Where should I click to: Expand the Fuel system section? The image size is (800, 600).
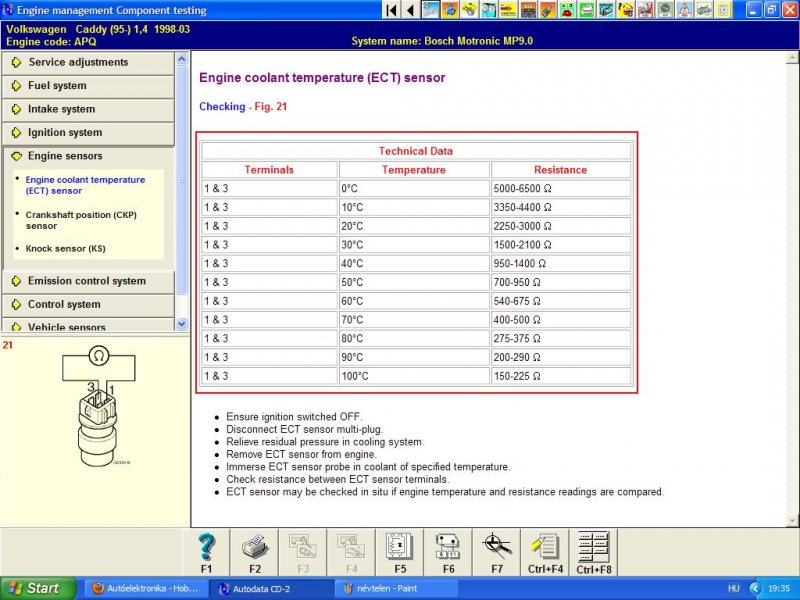click(x=88, y=86)
